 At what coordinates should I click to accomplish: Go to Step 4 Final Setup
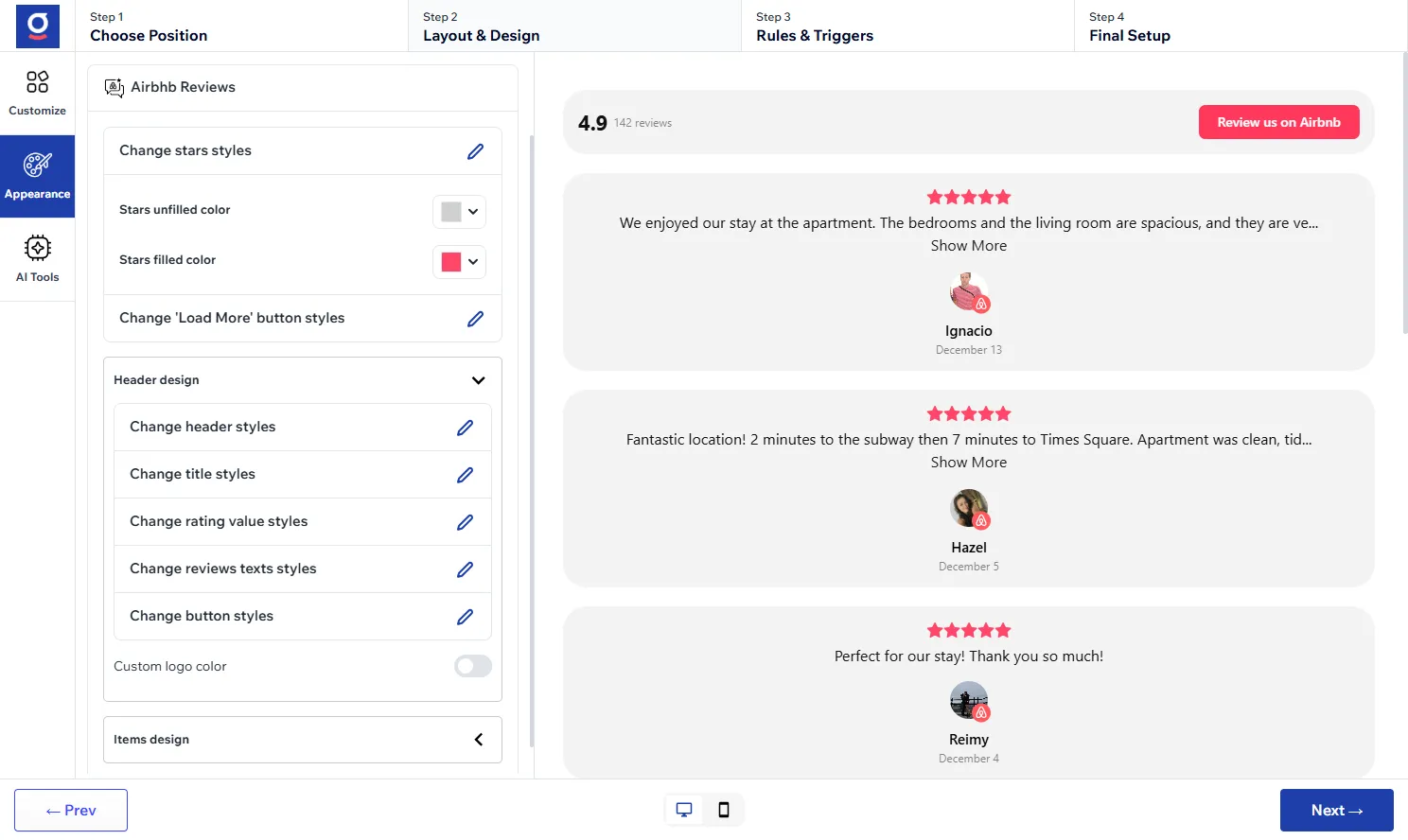(x=1241, y=26)
